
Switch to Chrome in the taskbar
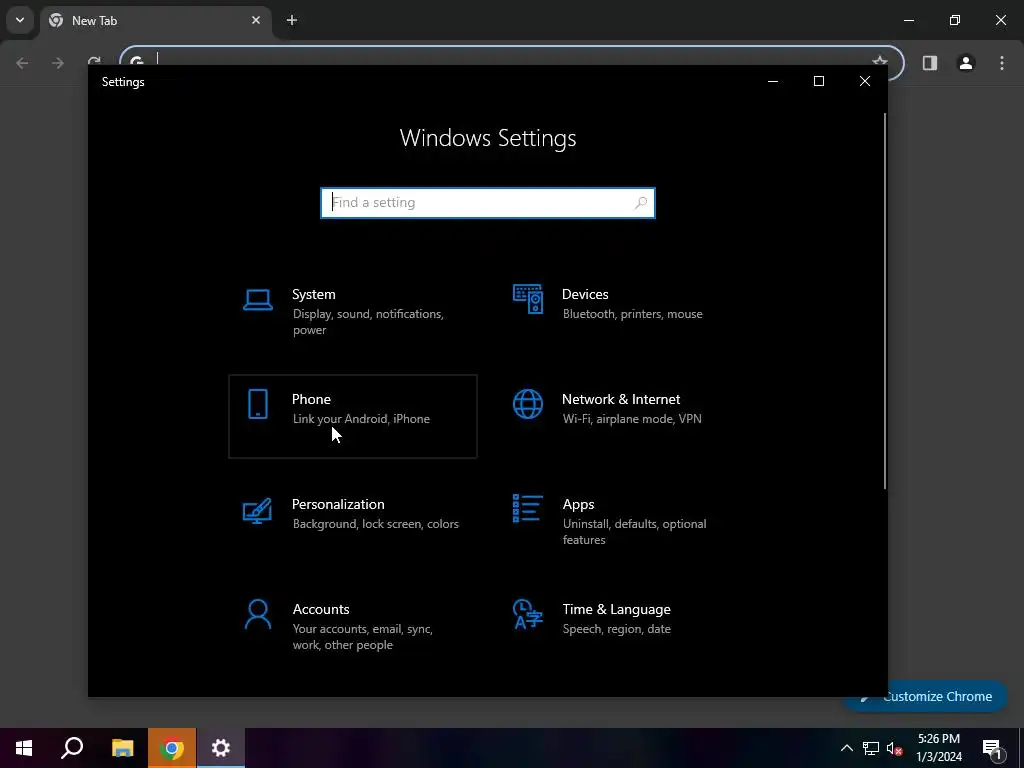[x=172, y=748]
